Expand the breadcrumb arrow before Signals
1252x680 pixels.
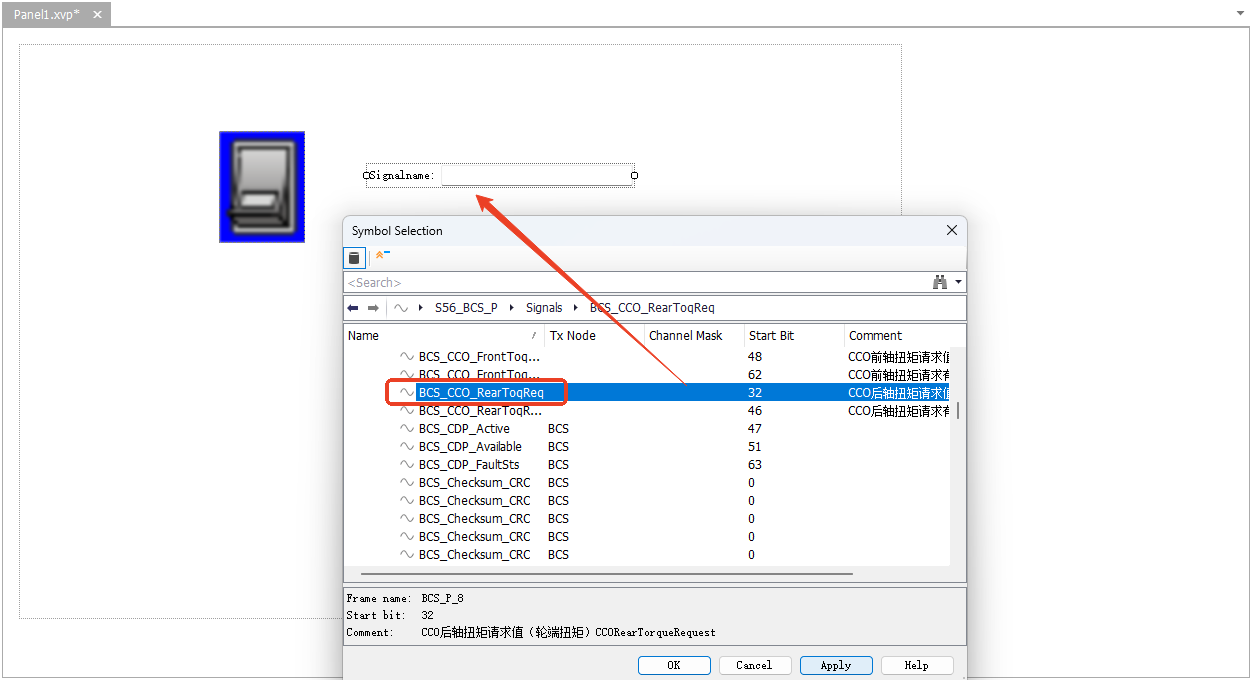(512, 308)
